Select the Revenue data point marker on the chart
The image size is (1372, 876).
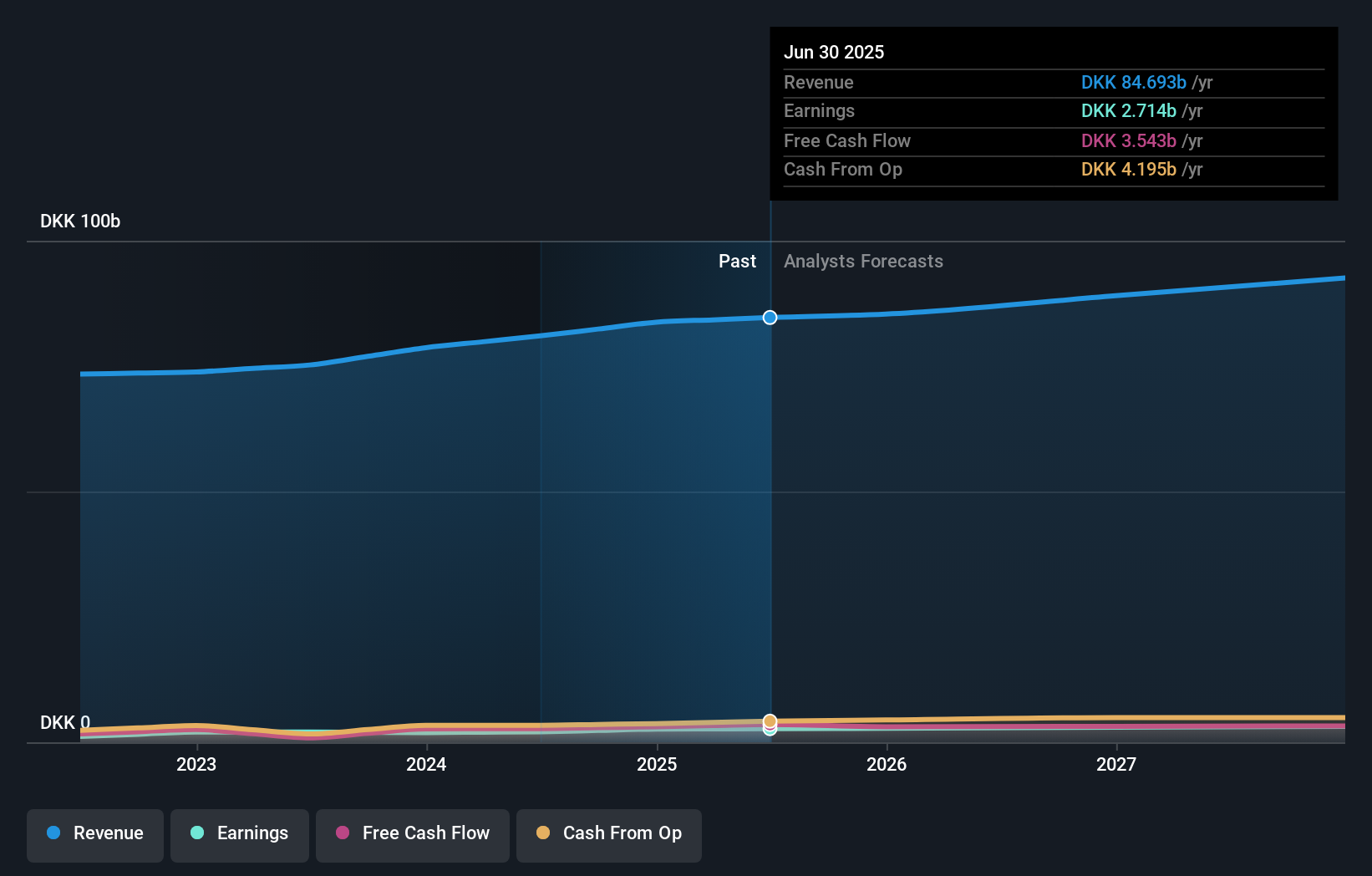pos(769,318)
